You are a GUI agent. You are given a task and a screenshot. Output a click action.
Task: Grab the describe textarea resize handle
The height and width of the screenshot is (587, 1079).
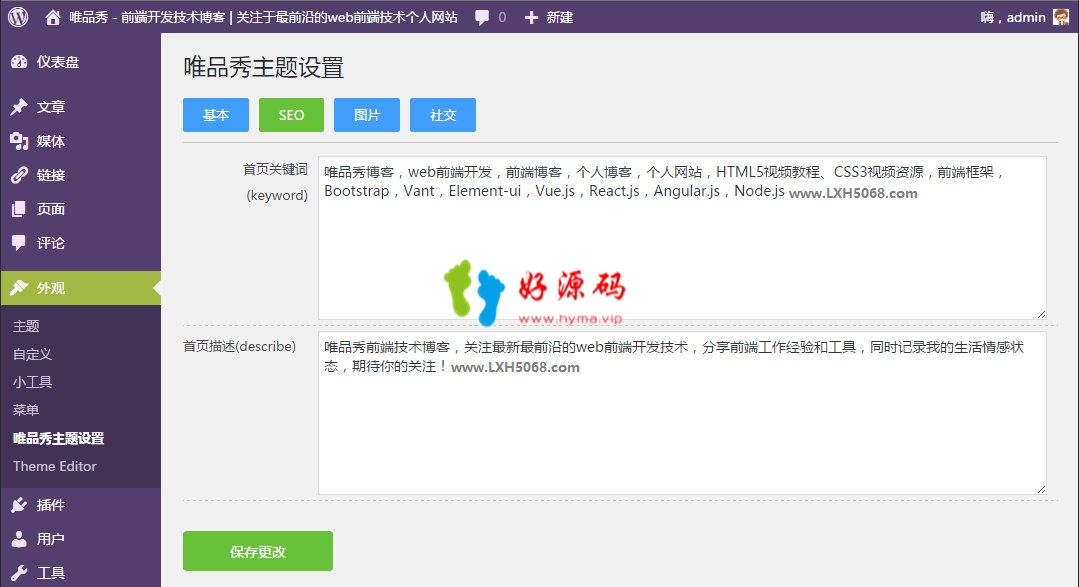(1041, 489)
